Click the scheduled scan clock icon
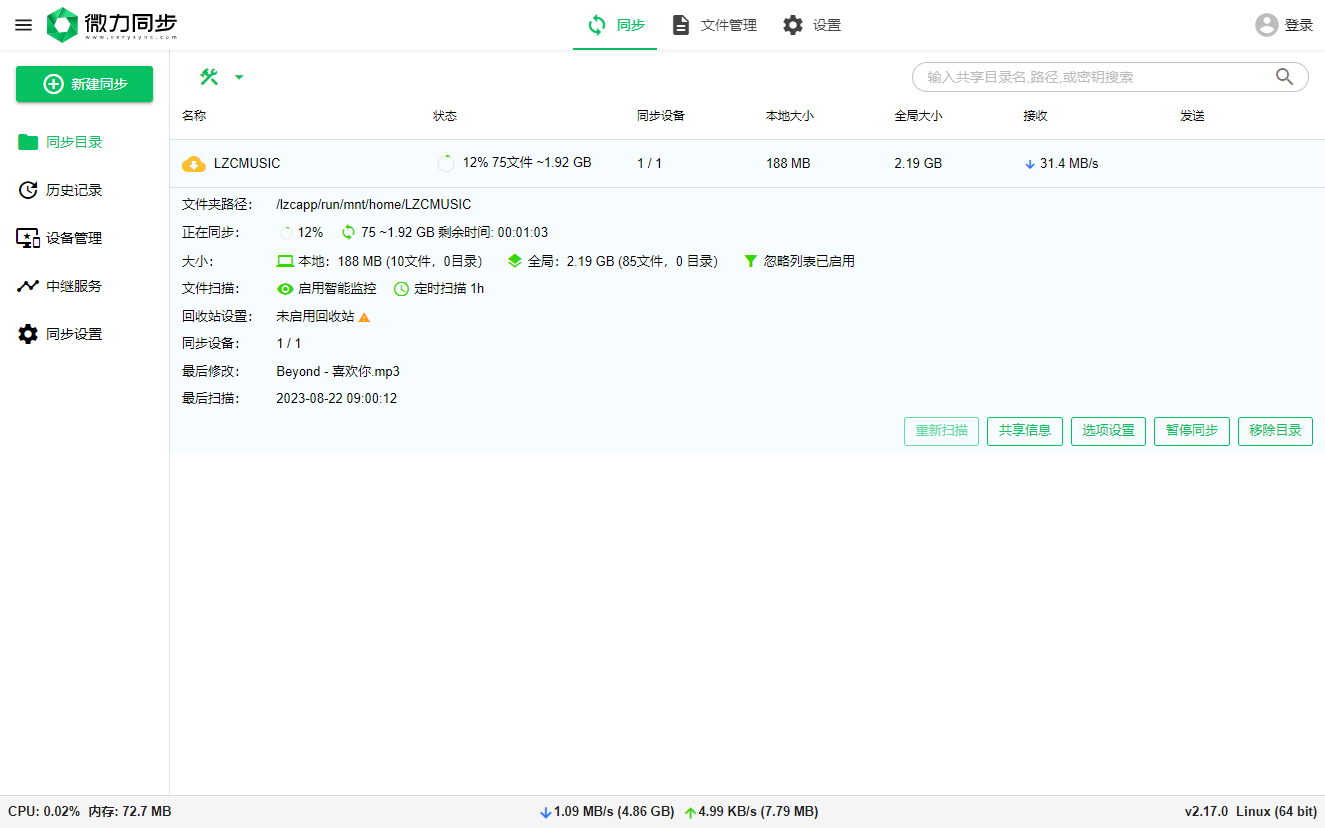Viewport: 1325px width, 828px height. pyautogui.click(x=401, y=289)
